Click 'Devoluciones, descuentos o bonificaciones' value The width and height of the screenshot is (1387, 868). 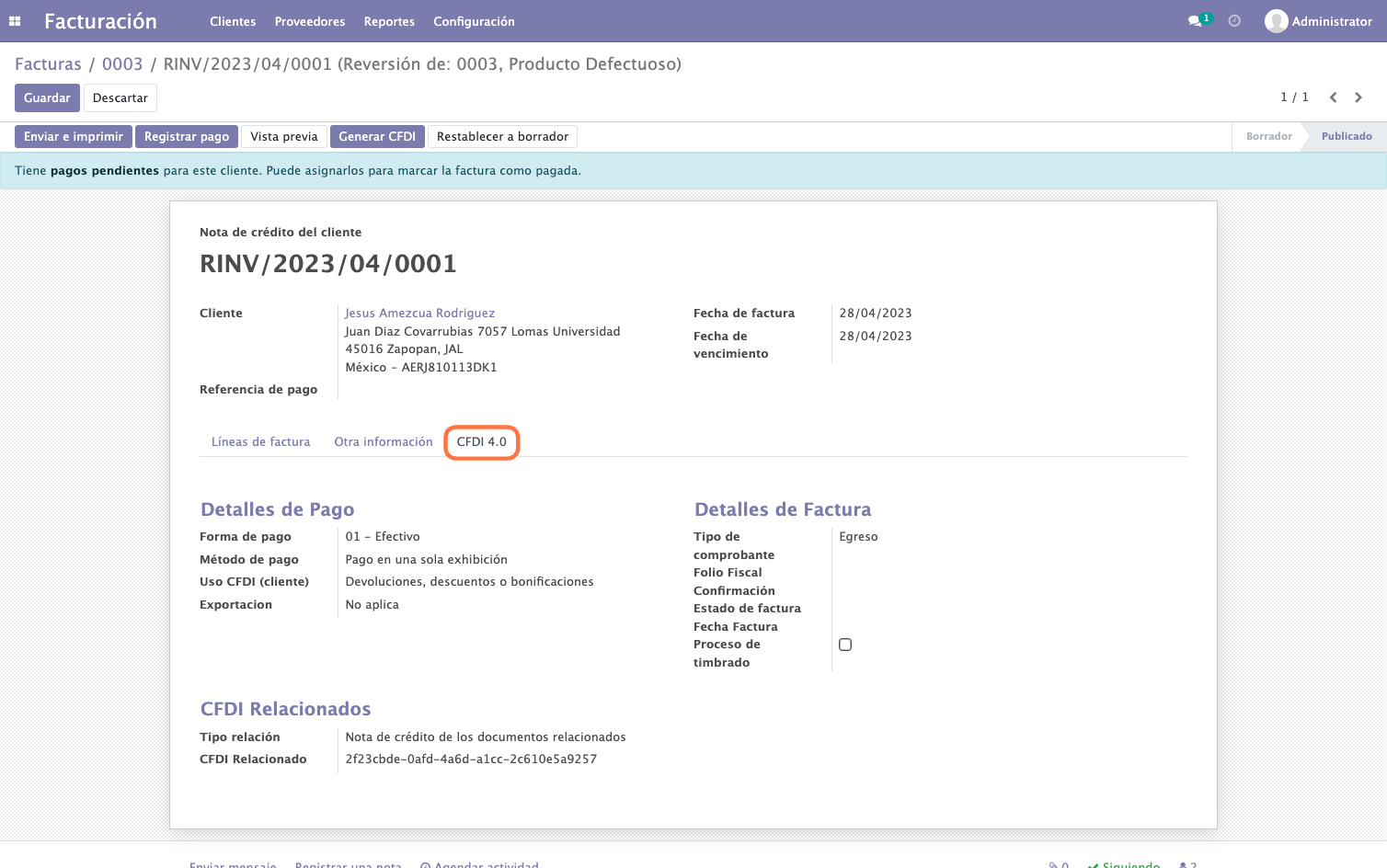tap(469, 582)
